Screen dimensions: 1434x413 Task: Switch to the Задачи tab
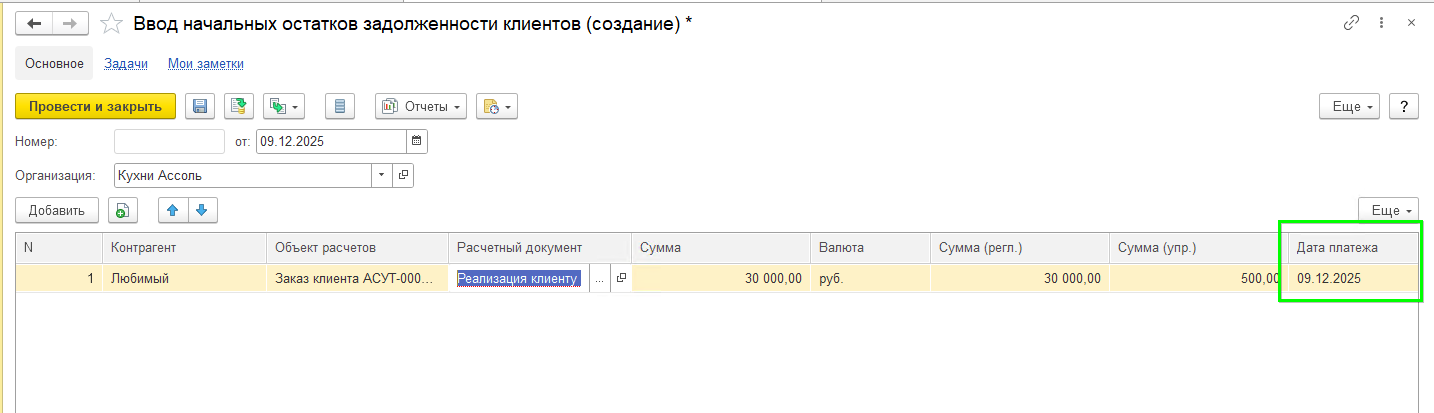126,63
